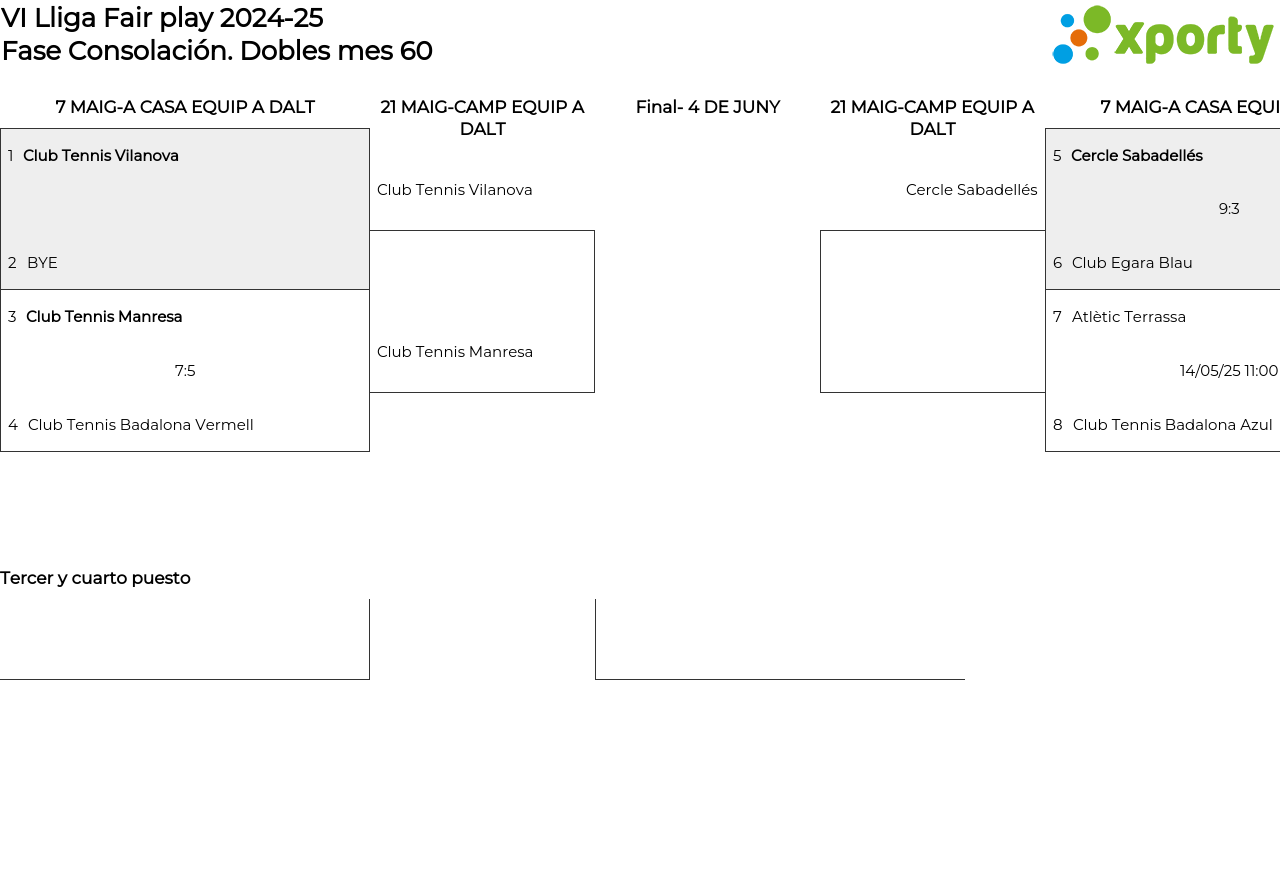Select Club Tennis Badalona Azul
Viewport: 1280px width, 877px height.
click(x=1172, y=425)
